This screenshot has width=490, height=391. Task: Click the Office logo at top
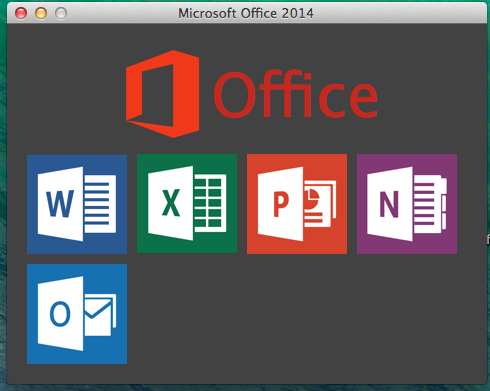point(252,94)
